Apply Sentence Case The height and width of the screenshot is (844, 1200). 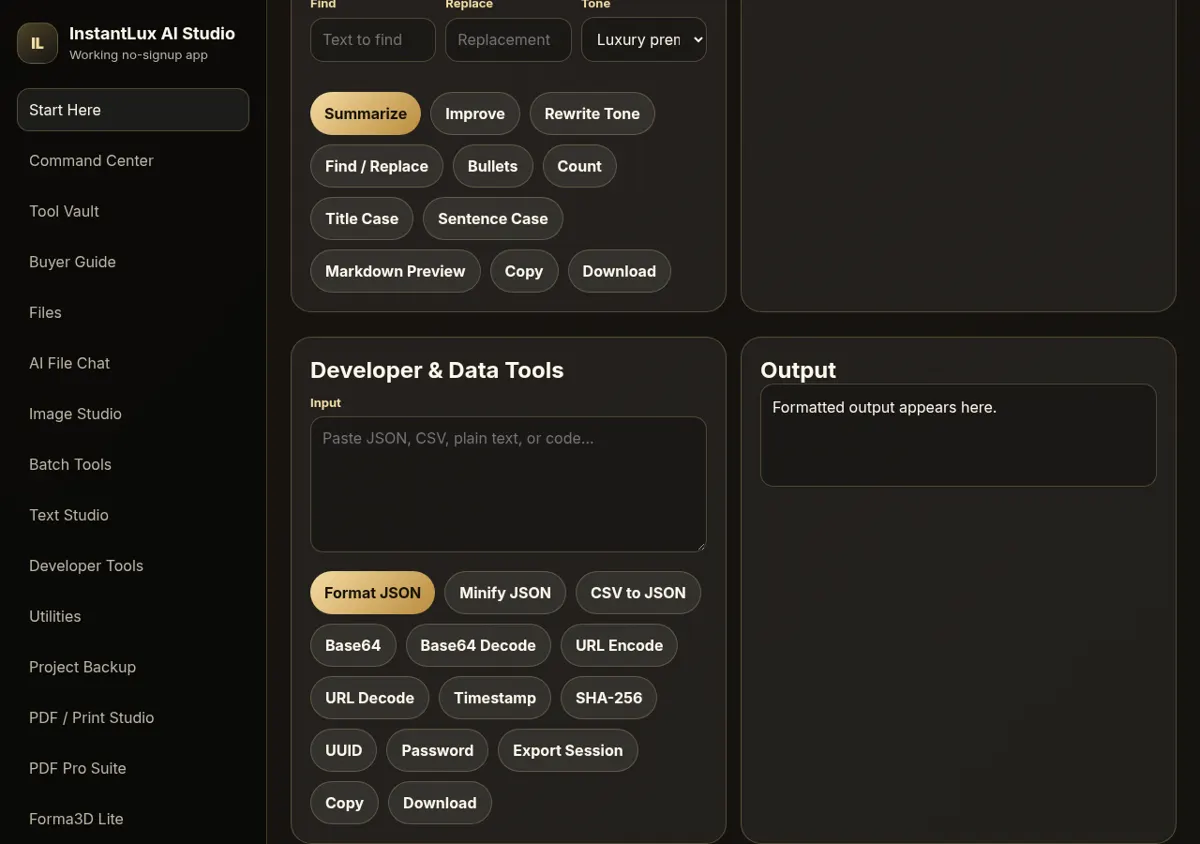click(x=493, y=219)
